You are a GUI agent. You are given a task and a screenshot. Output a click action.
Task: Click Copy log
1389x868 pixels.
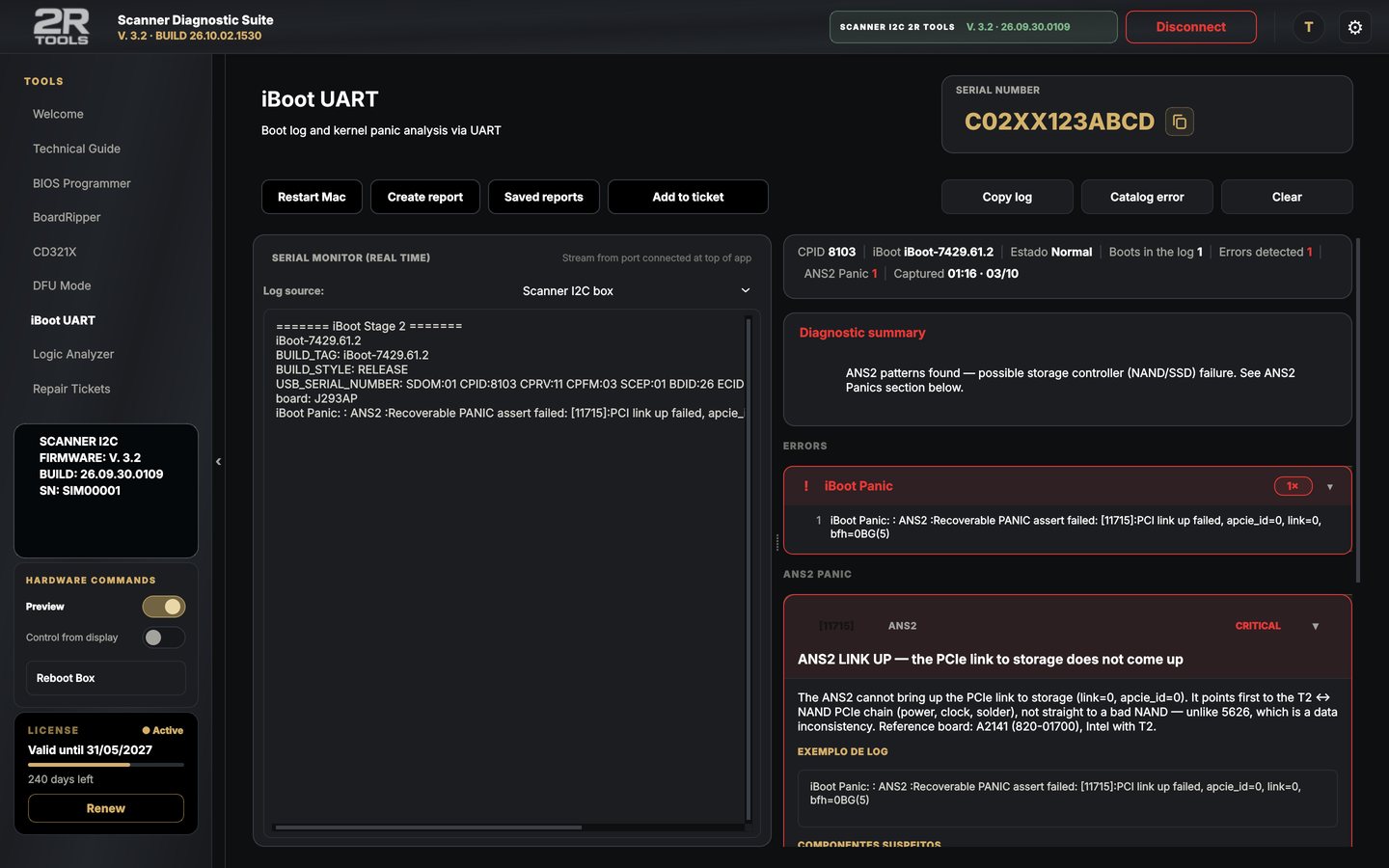(1007, 197)
